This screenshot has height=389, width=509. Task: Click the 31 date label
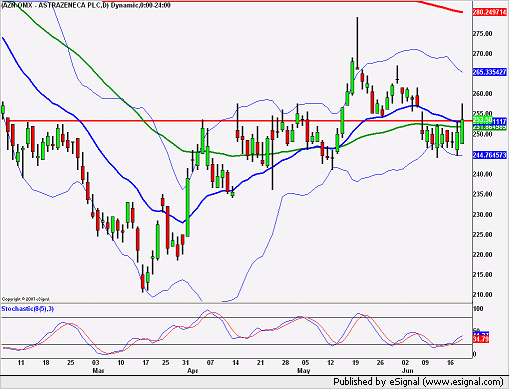tap(185, 363)
